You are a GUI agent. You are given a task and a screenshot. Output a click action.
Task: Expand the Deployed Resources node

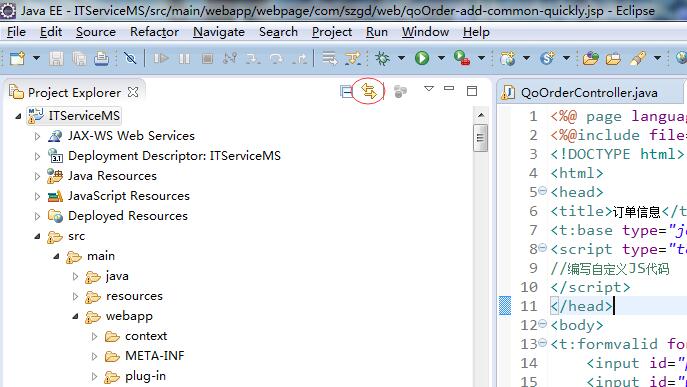pyautogui.click(x=37, y=216)
